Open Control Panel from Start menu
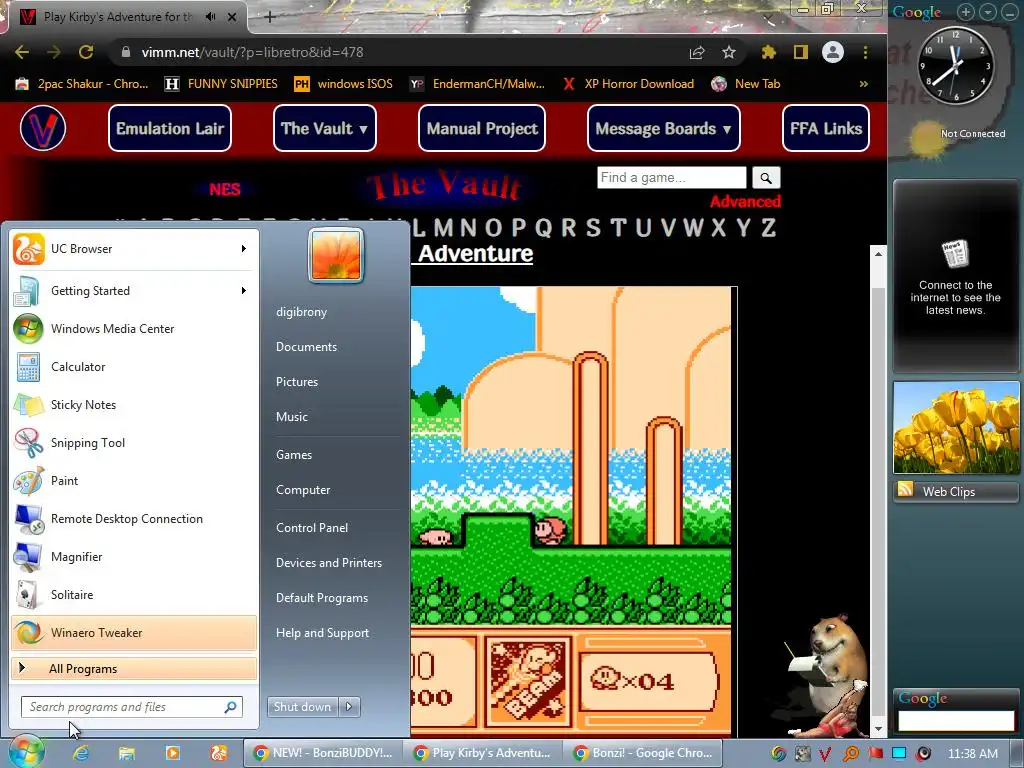1024x768 pixels. coord(312,528)
